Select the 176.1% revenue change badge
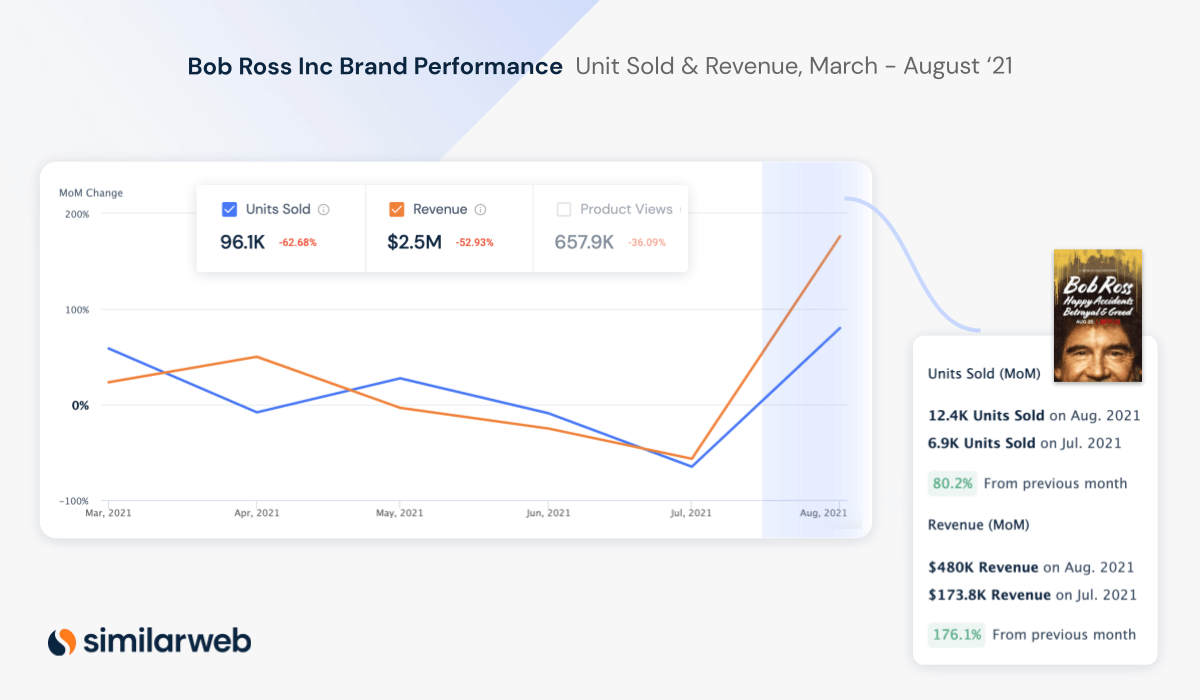The image size is (1200, 700). click(x=956, y=634)
